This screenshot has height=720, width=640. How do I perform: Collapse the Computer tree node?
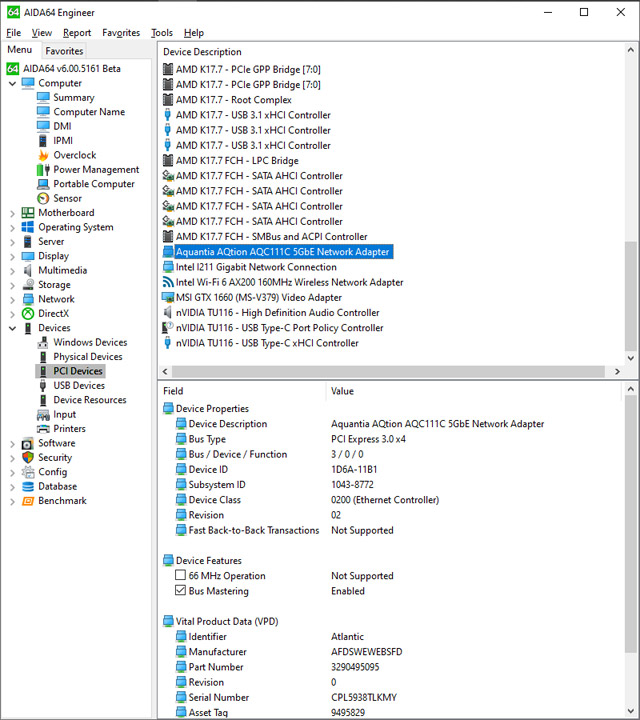pyautogui.click(x=12, y=84)
